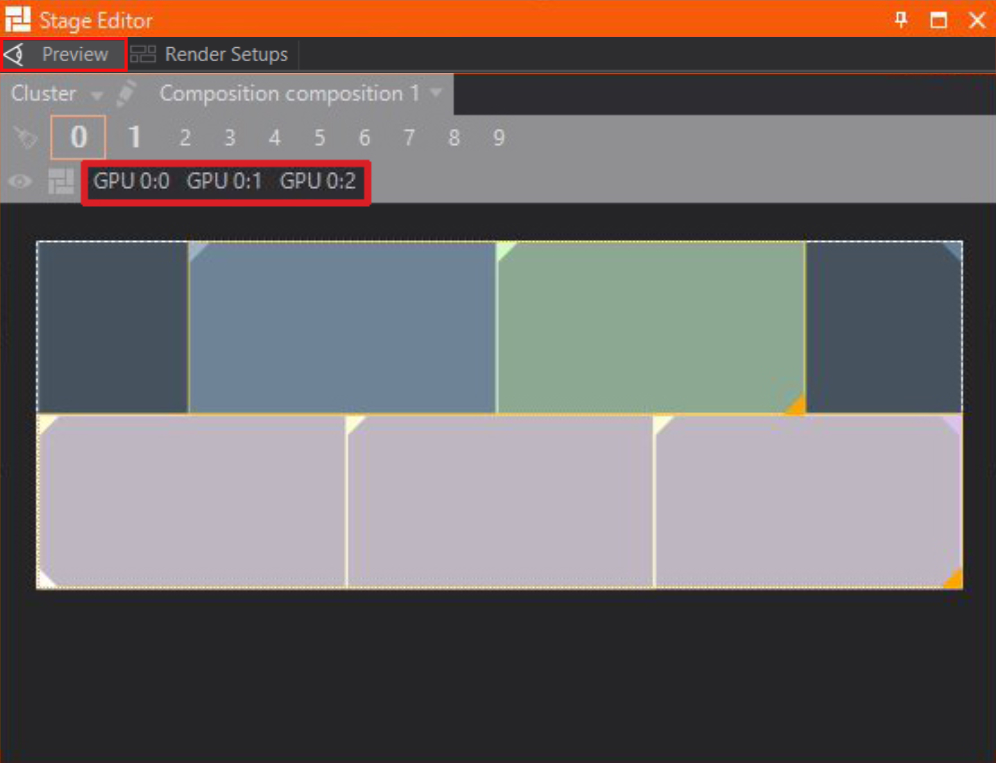The image size is (996, 763).
Task: Click the Stage Editor logo icon
Action: click(18, 19)
